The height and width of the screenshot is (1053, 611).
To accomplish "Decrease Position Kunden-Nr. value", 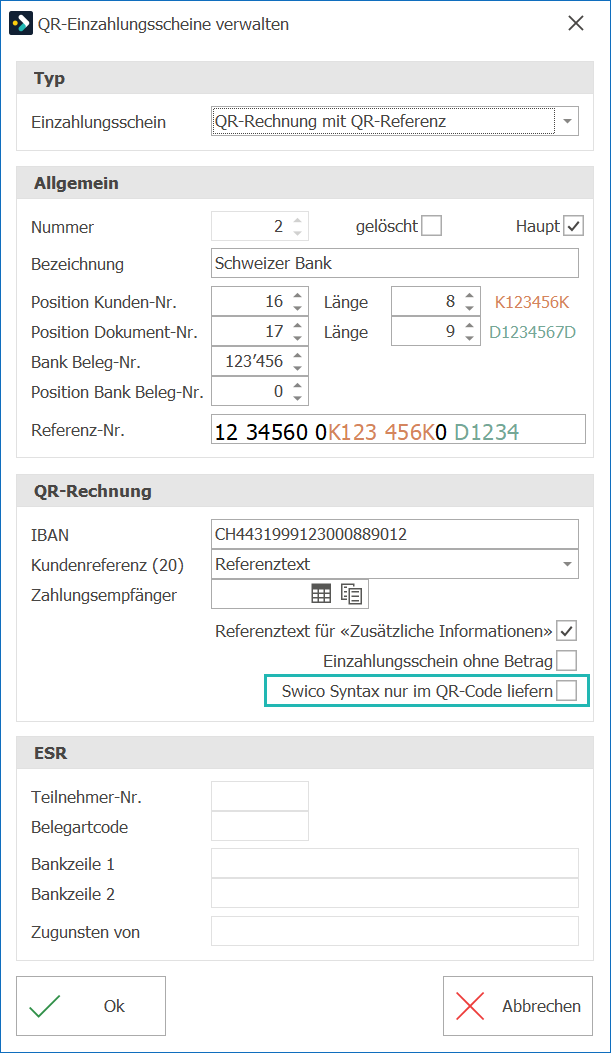I will [x=297, y=308].
